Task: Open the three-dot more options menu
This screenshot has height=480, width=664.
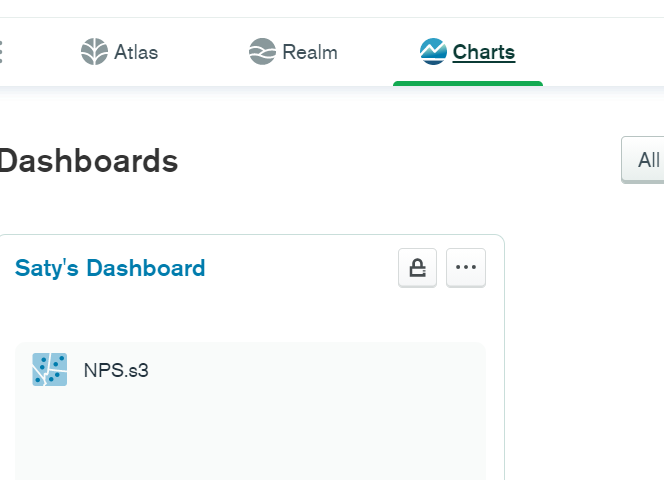Action: click(x=466, y=268)
